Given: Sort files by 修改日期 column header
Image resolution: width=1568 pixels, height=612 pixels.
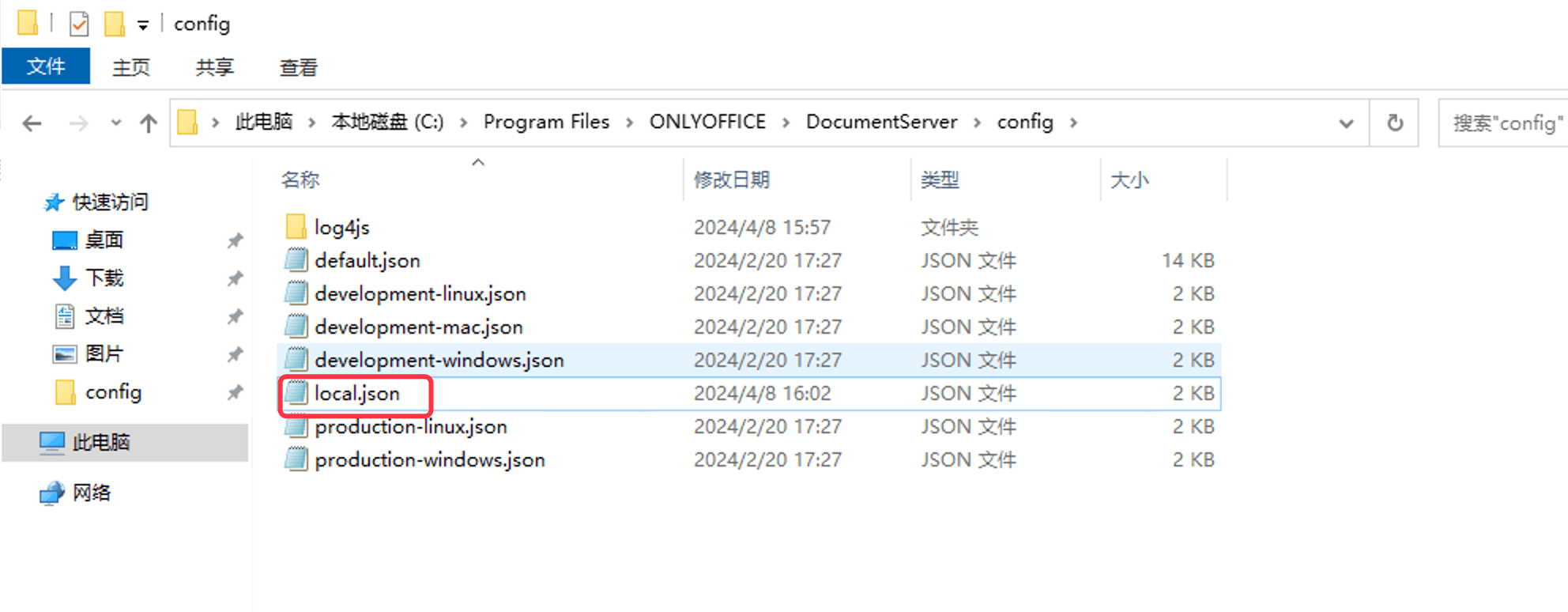Looking at the screenshot, I should click(x=732, y=179).
